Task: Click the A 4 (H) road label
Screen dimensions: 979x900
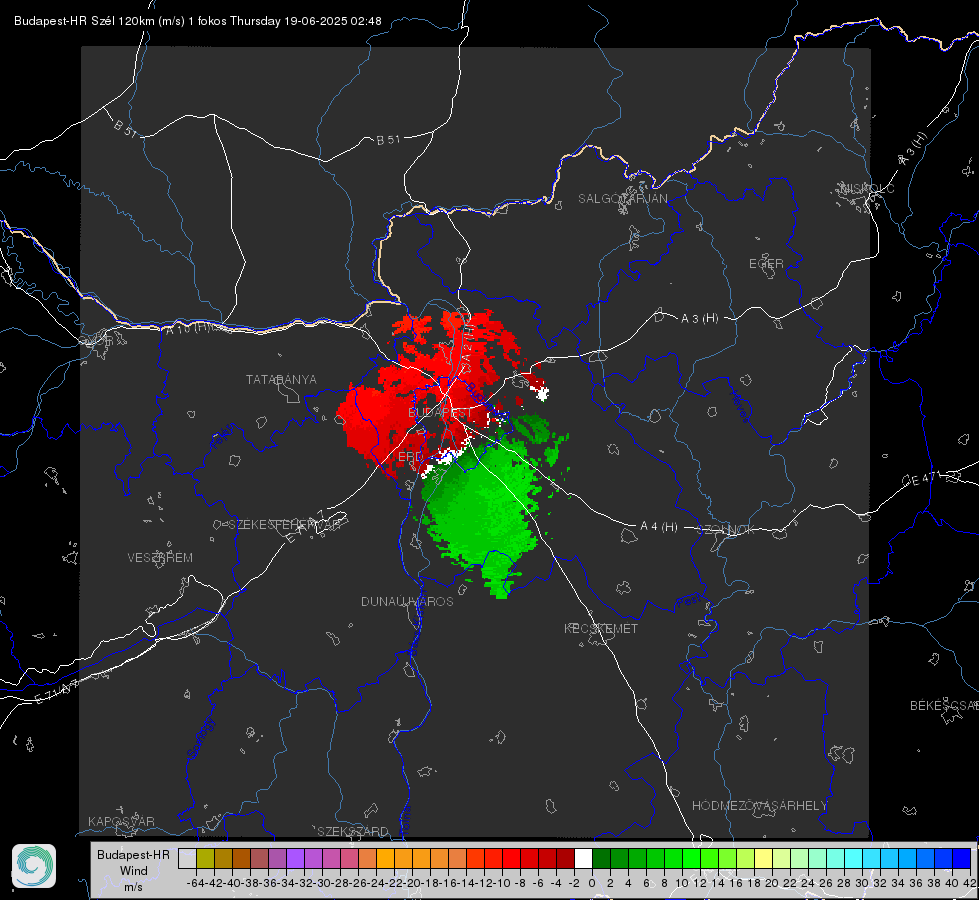Action: (659, 527)
